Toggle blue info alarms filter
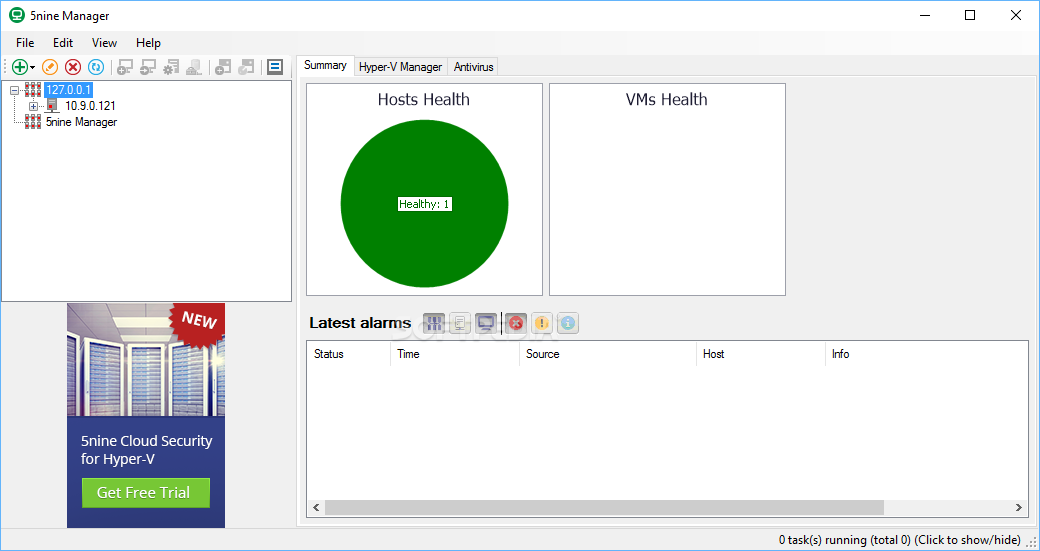1040x551 pixels. (x=568, y=323)
